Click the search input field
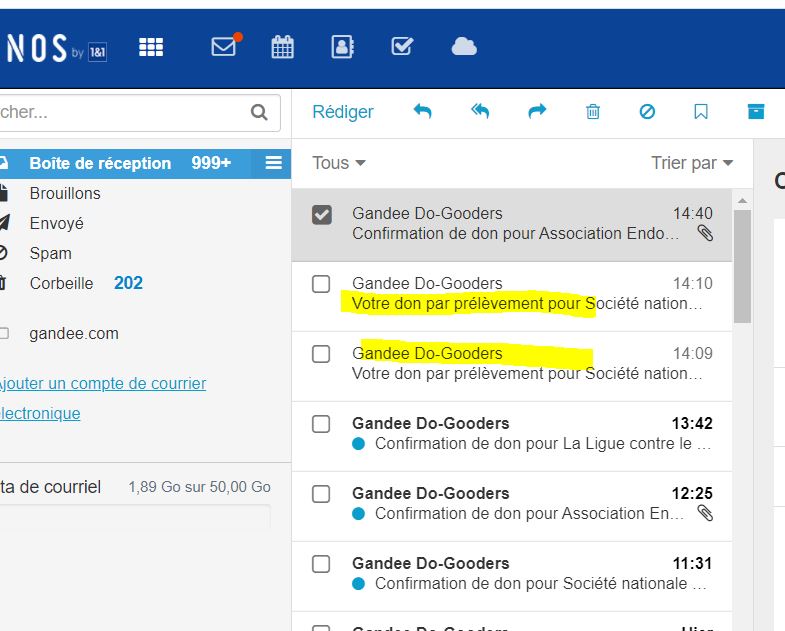 (138, 112)
